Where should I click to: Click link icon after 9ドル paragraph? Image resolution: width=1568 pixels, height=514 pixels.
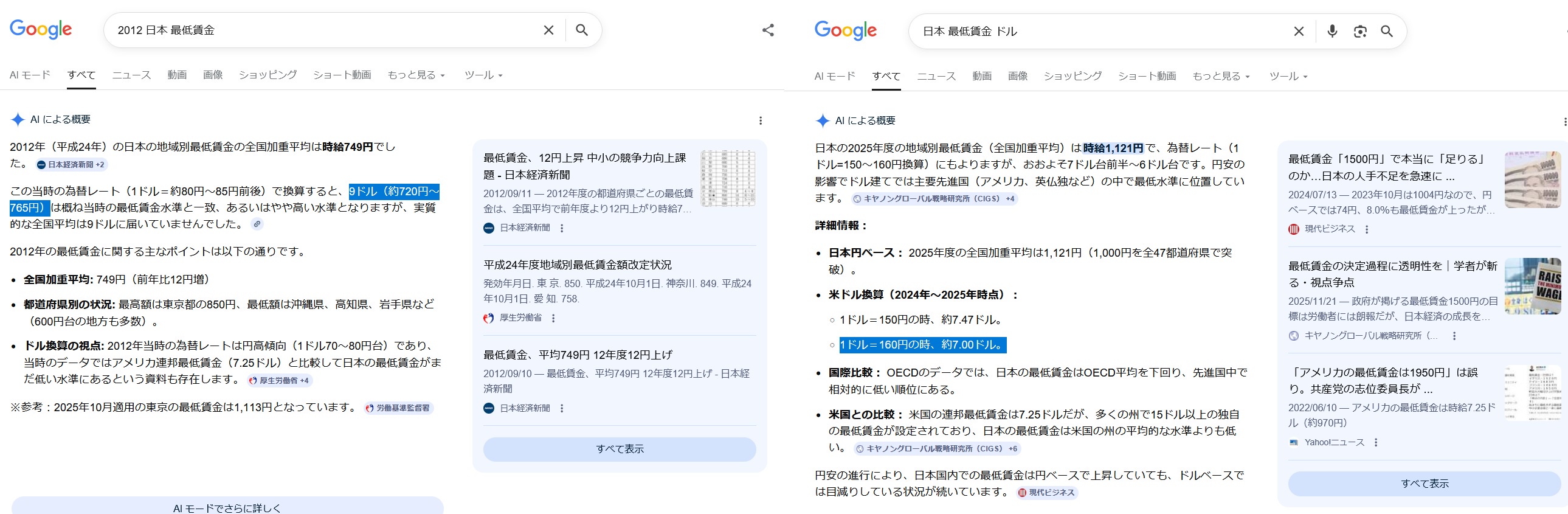[x=257, y=224]
